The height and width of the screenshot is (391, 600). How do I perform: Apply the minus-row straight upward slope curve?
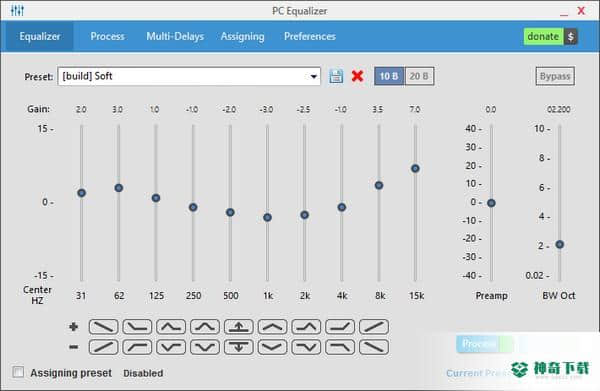(103, 347)
